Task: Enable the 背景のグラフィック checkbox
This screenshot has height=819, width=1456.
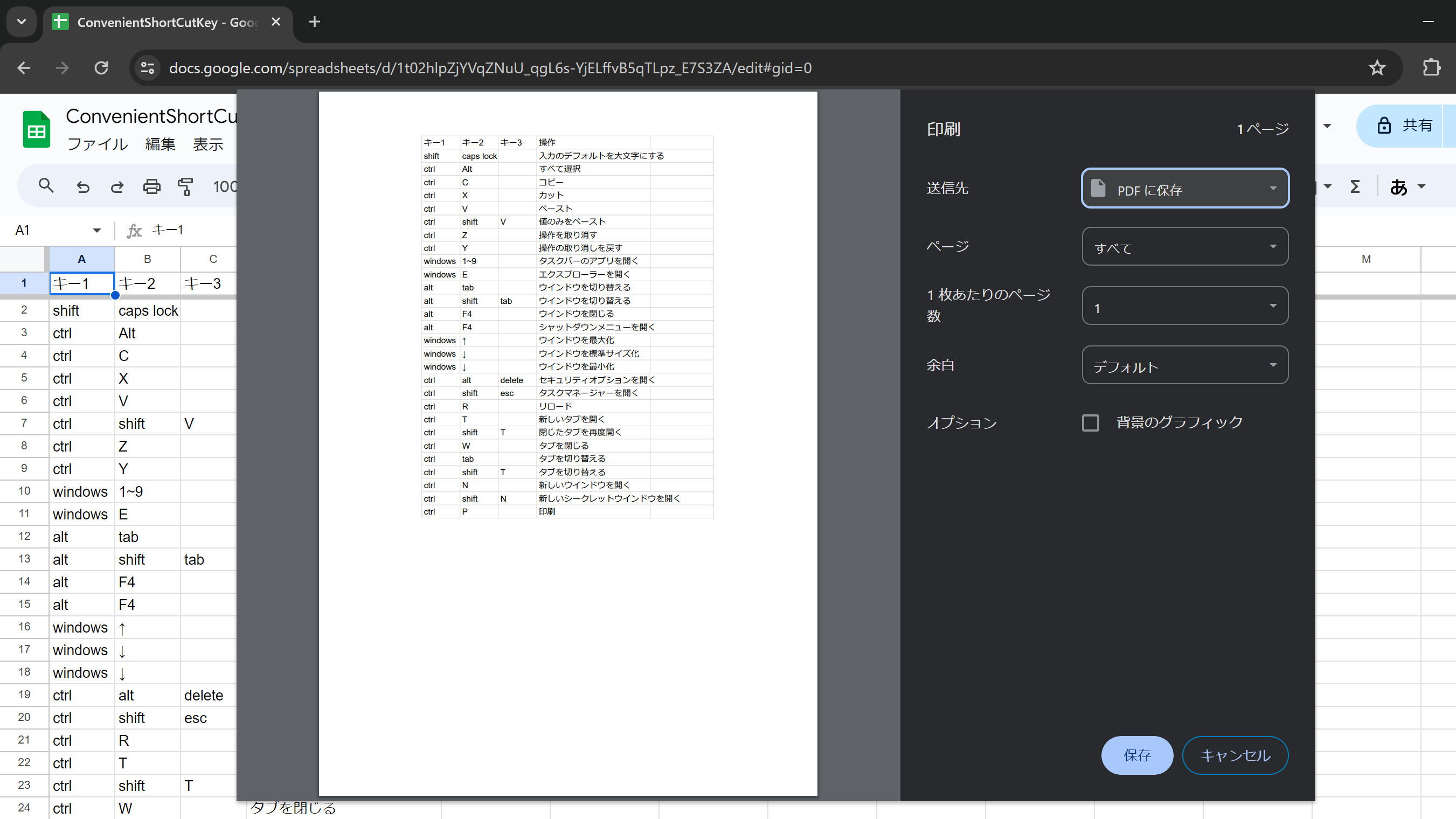Action: 1090,422
